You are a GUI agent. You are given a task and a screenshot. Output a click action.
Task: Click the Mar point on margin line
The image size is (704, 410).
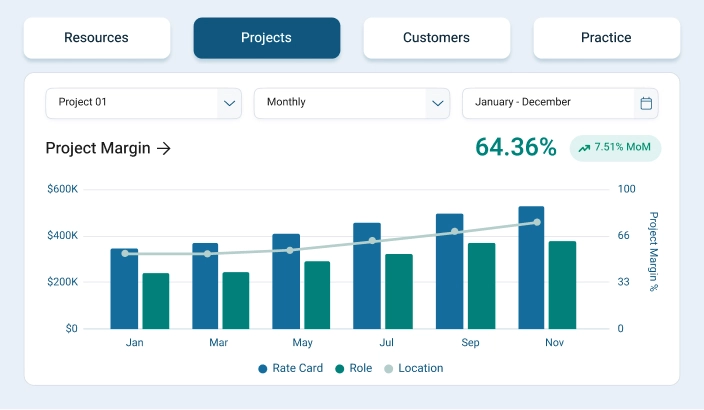pyautogui.click(x=207, y=254)
